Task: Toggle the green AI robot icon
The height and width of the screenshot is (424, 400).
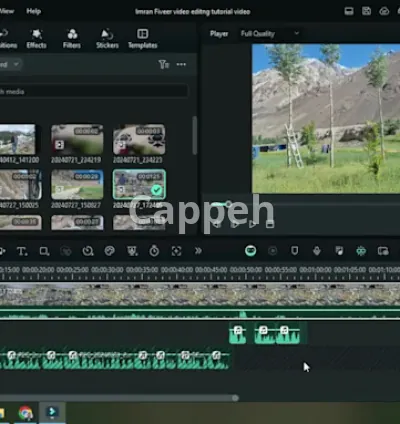Action: [361, 251]
